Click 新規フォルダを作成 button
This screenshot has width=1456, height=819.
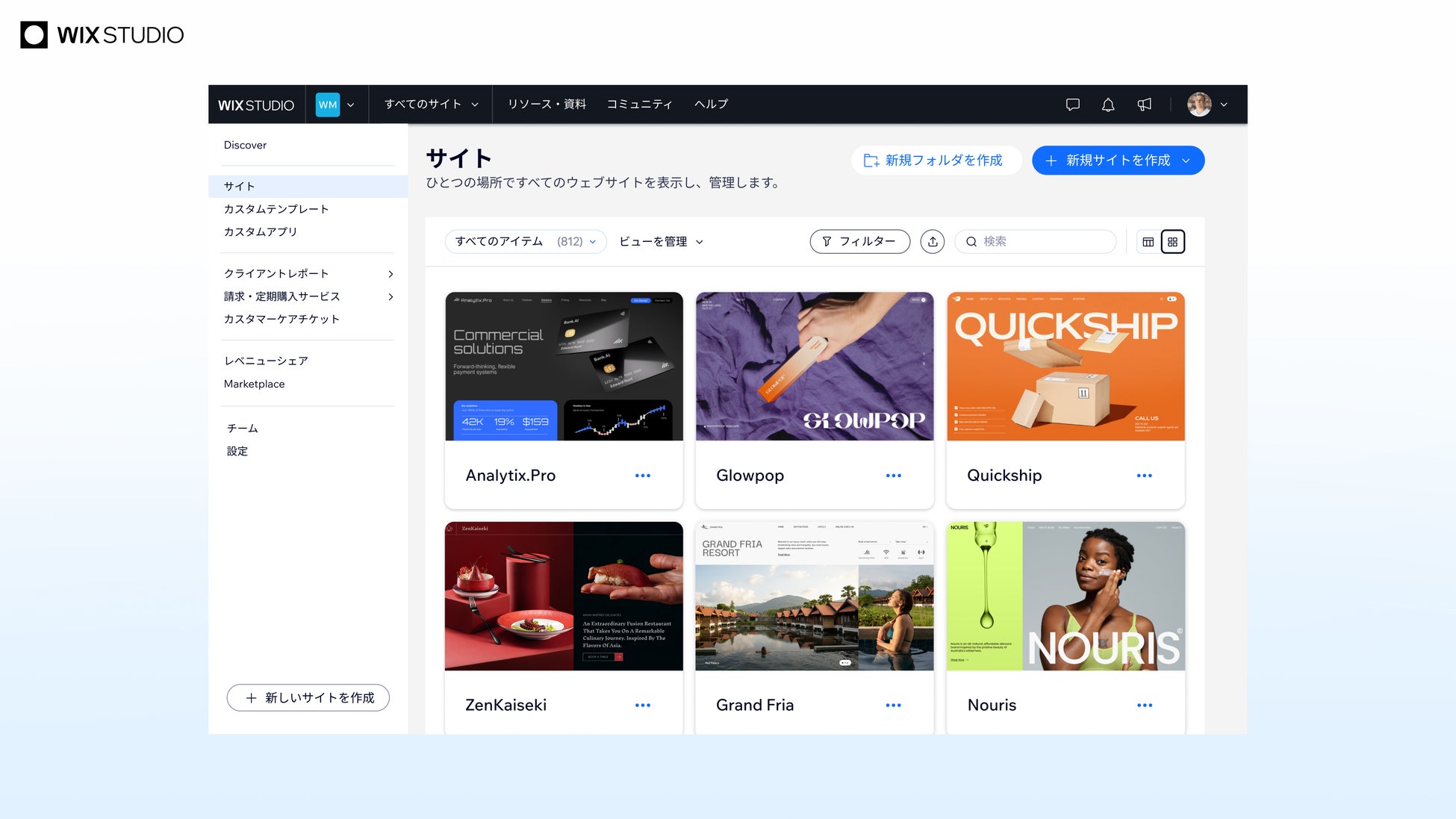coord(933,161)
